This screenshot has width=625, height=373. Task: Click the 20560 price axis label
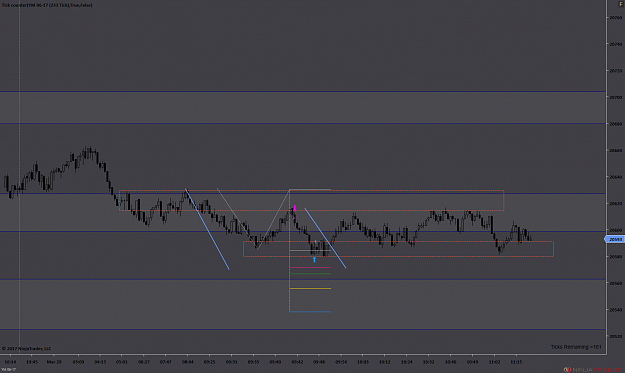615,283
